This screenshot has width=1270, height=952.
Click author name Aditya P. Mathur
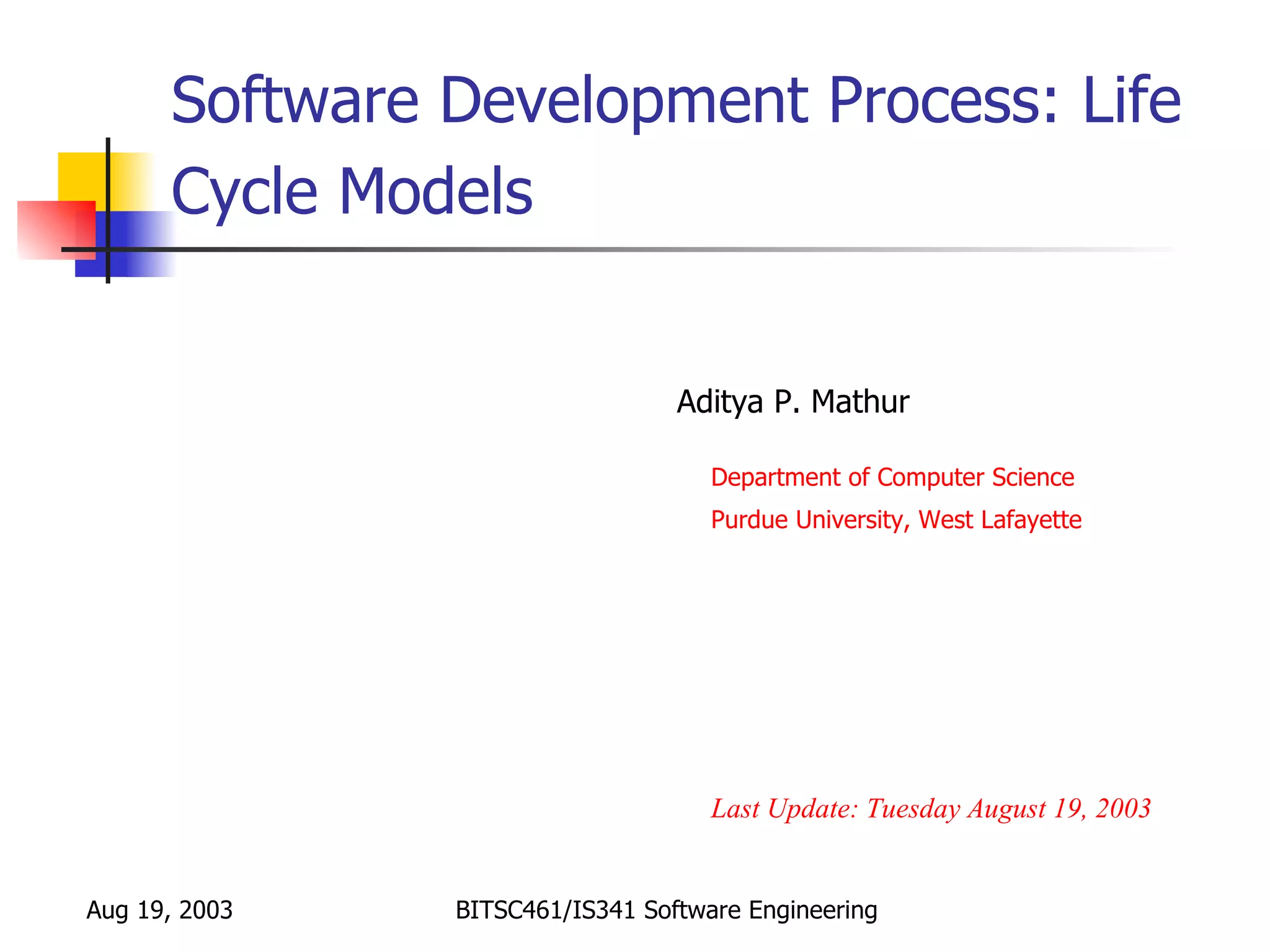[x=793, y=402]
